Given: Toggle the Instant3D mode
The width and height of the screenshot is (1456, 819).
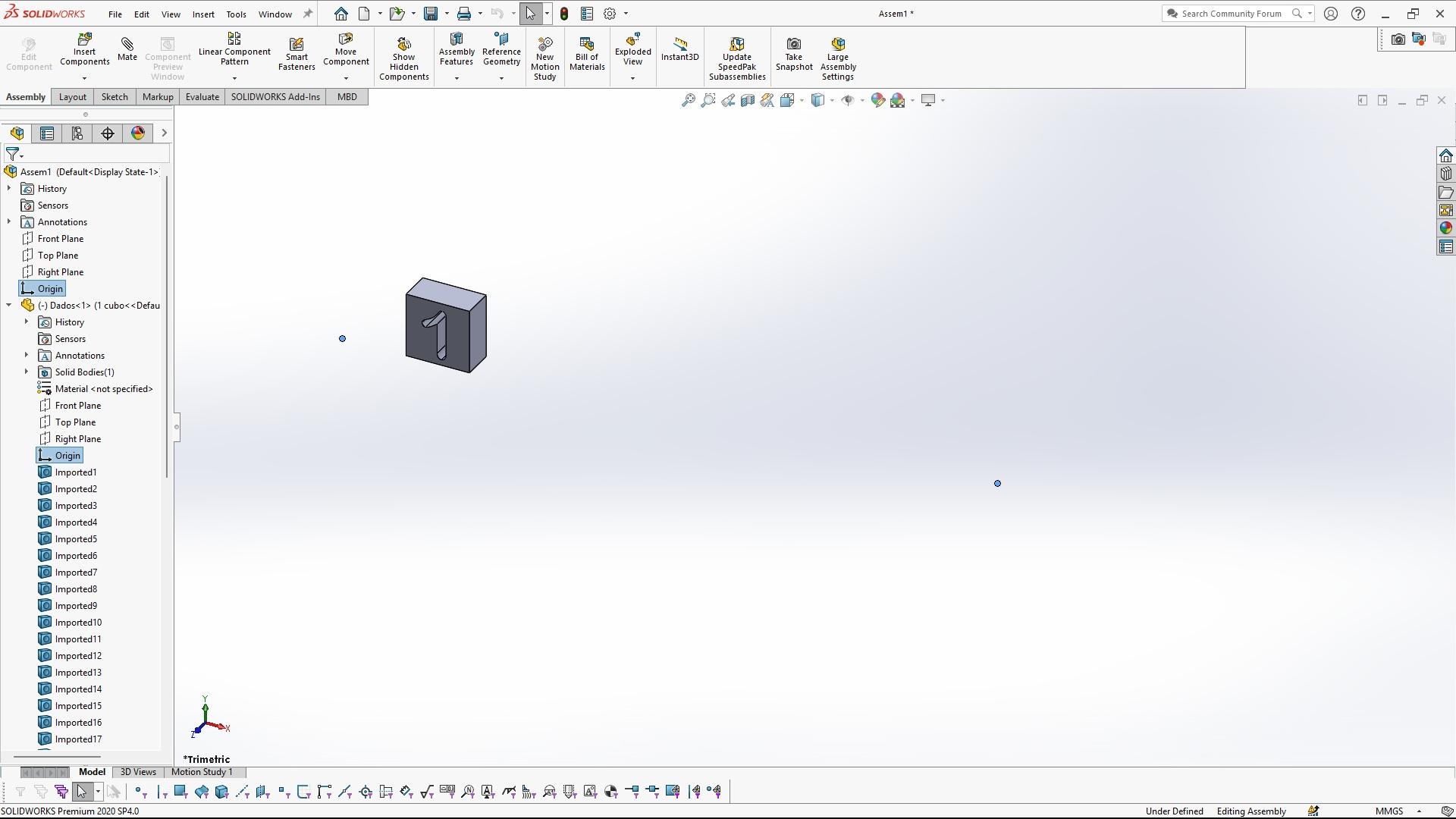Looking at the screenshot, I should coord(679,49).
